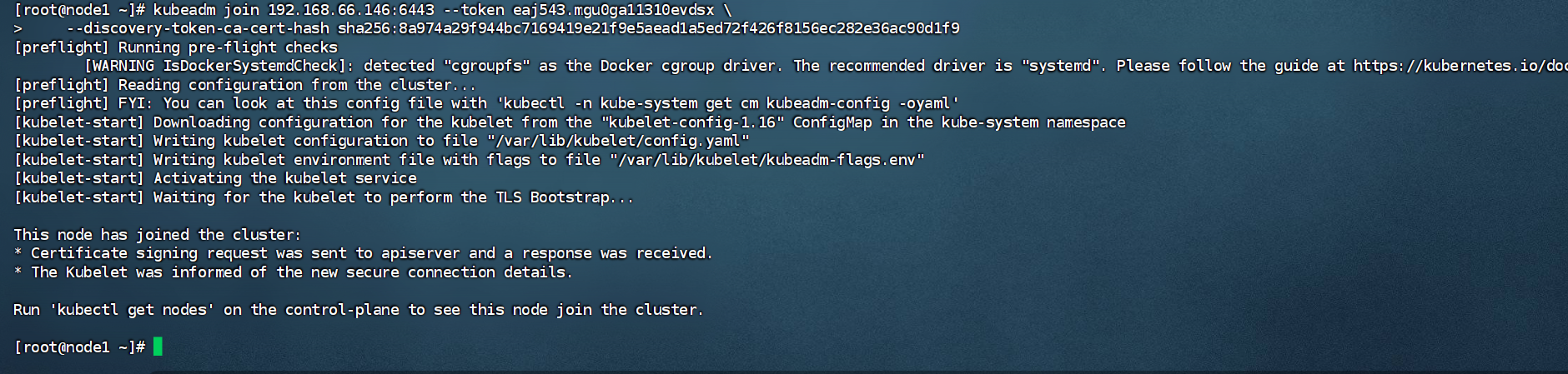
Task: Click the WARNING IsDockerSystemdCheck text
Action: [x=214, y=66]
